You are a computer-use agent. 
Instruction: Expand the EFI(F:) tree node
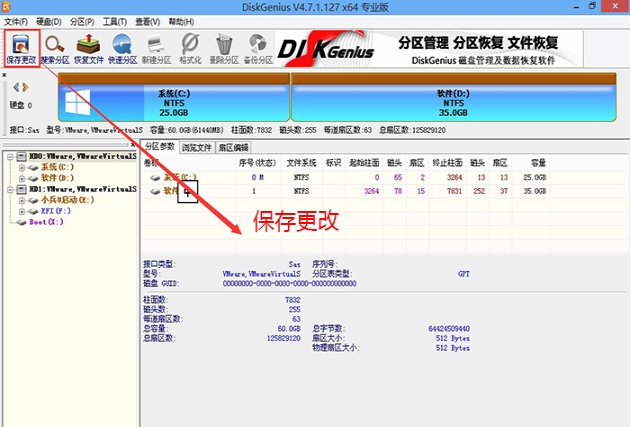point(22,210)
